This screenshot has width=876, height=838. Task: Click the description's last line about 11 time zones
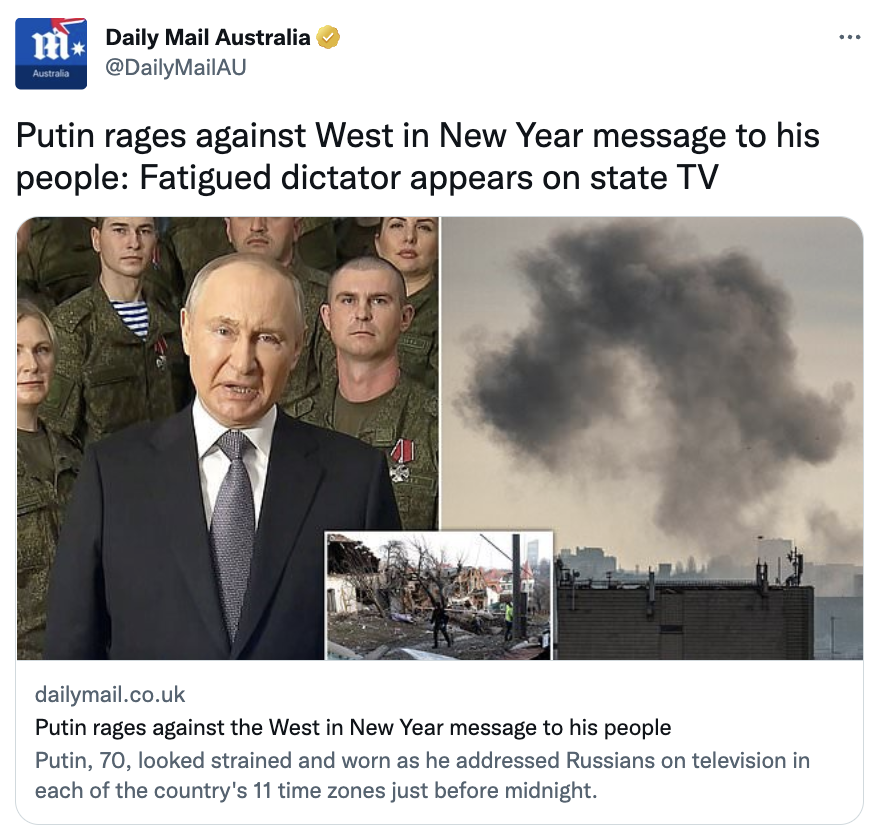point(316,791)
